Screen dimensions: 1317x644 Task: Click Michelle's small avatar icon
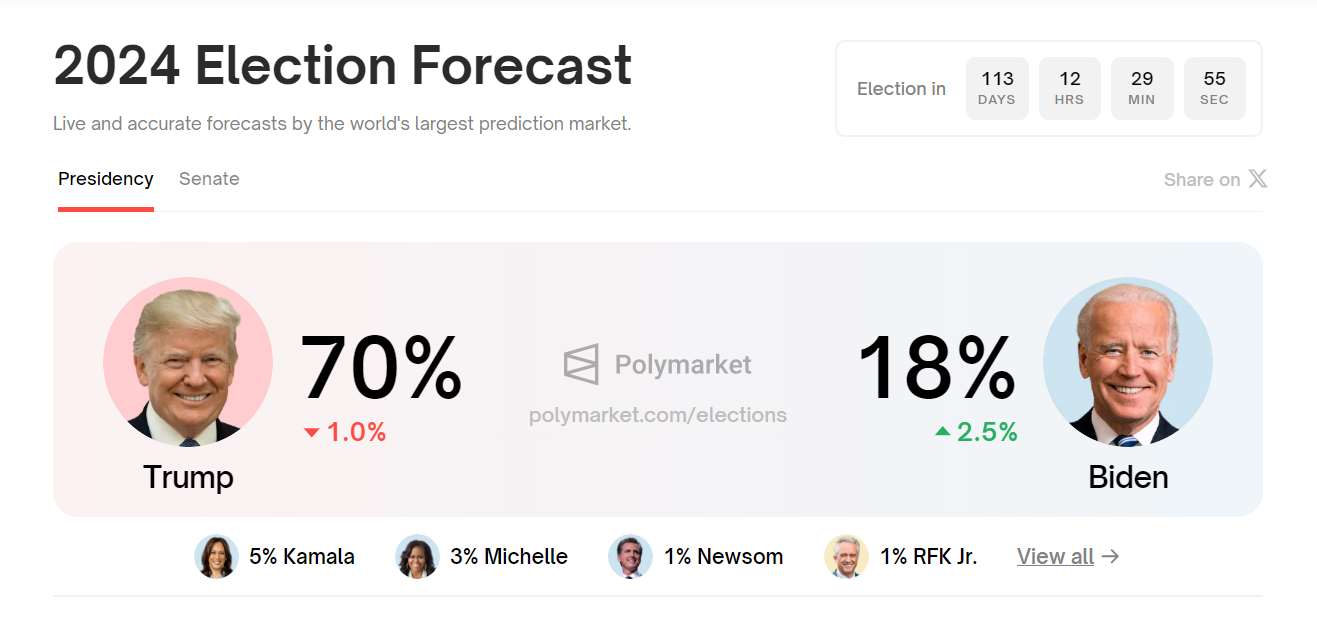click(417, 557)
